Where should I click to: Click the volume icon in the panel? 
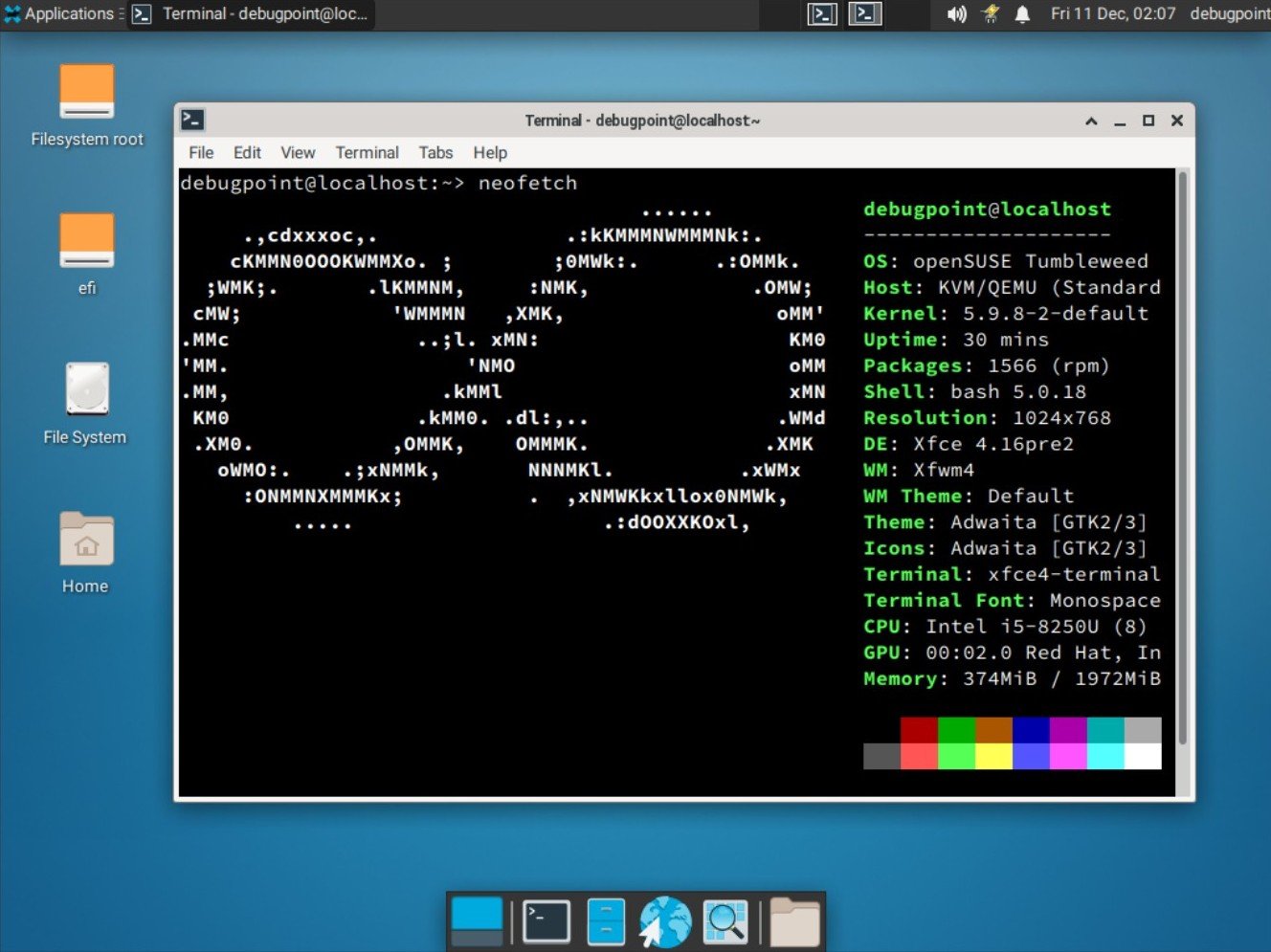(957, 14)
